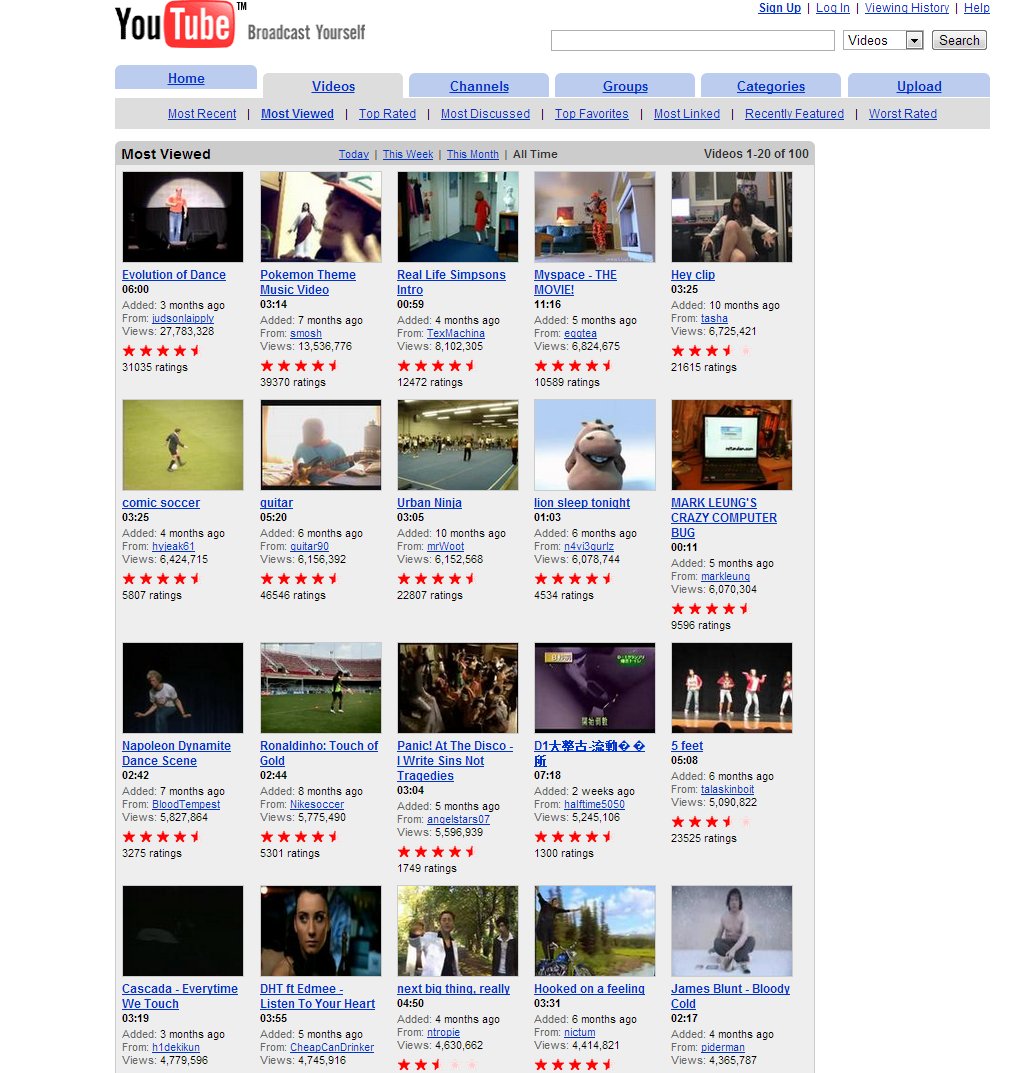Screen dimensions: 1035x1073
Task: Switch to the Home tab
Action: tap(186, 78)
